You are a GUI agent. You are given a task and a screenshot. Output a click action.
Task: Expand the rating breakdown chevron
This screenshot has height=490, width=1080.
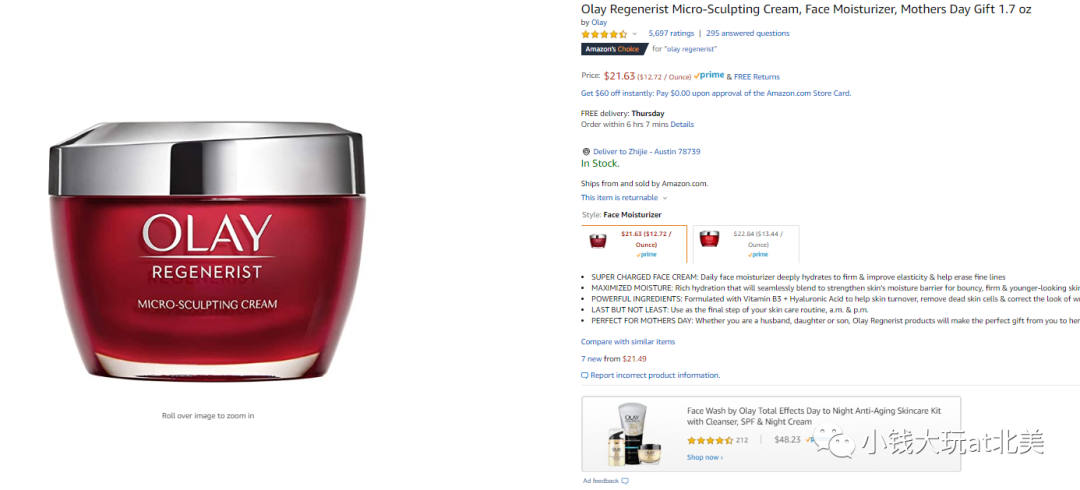634,34
